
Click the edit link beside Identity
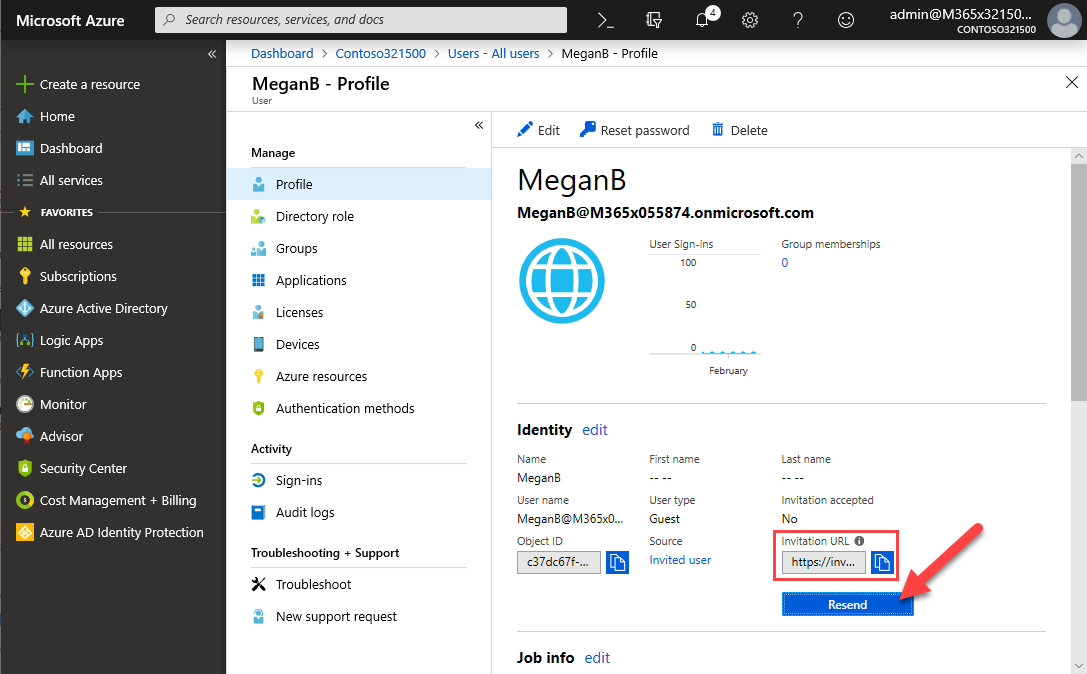point(595,430)
